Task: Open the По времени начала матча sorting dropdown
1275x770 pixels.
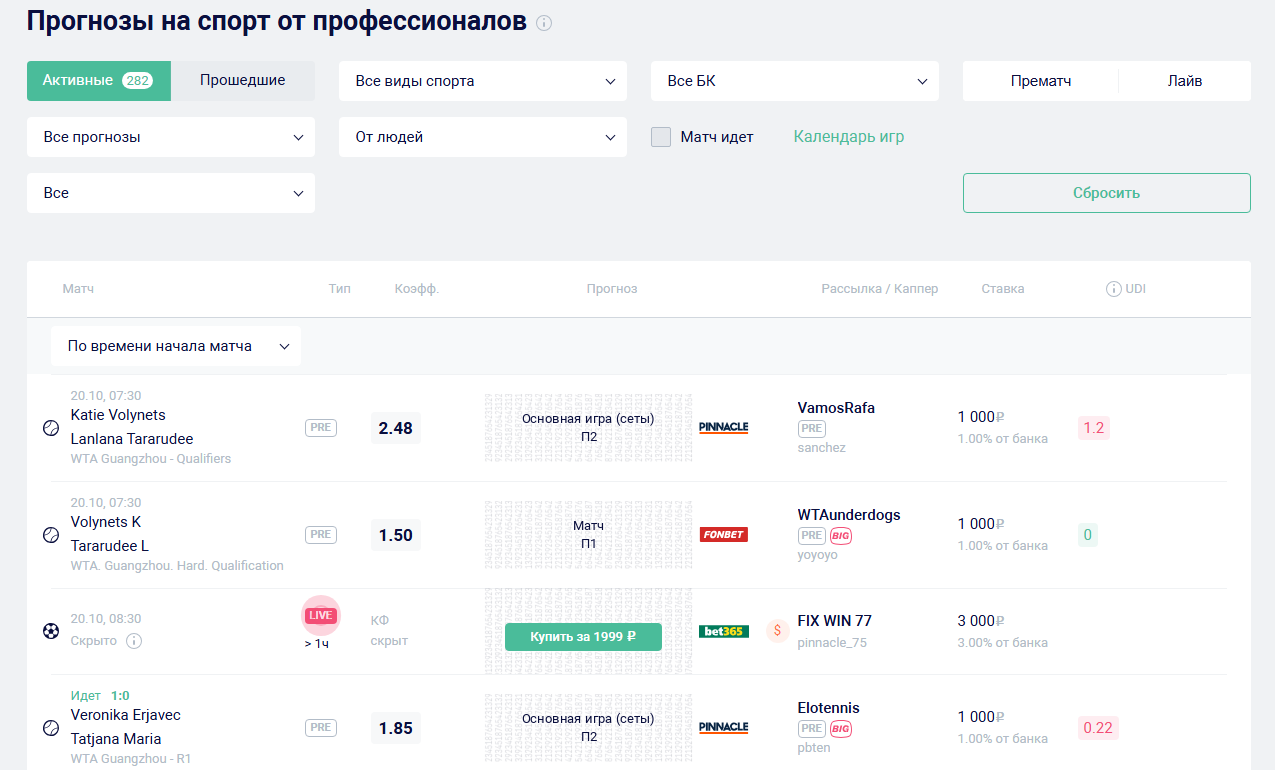Action: click(176, 346)
